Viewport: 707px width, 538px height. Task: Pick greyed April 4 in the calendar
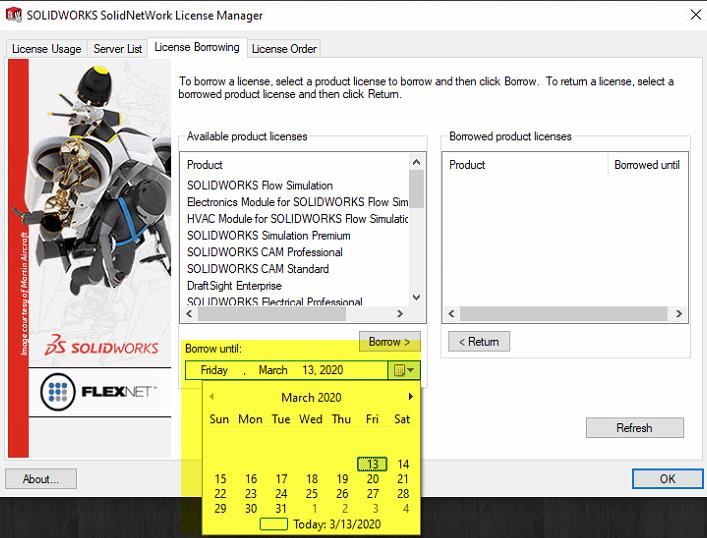406,509
